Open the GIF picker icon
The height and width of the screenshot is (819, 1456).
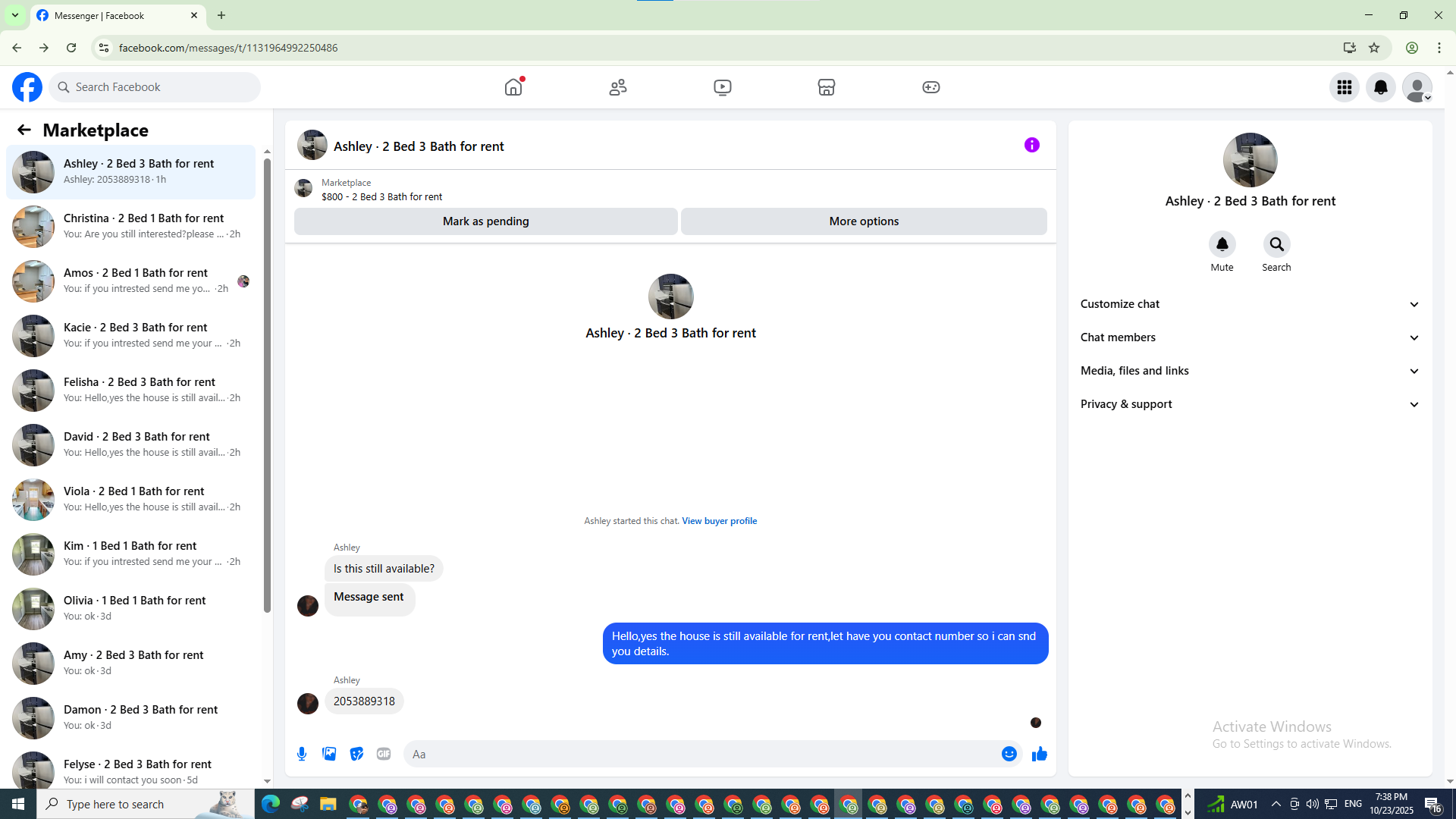(384, 754)
